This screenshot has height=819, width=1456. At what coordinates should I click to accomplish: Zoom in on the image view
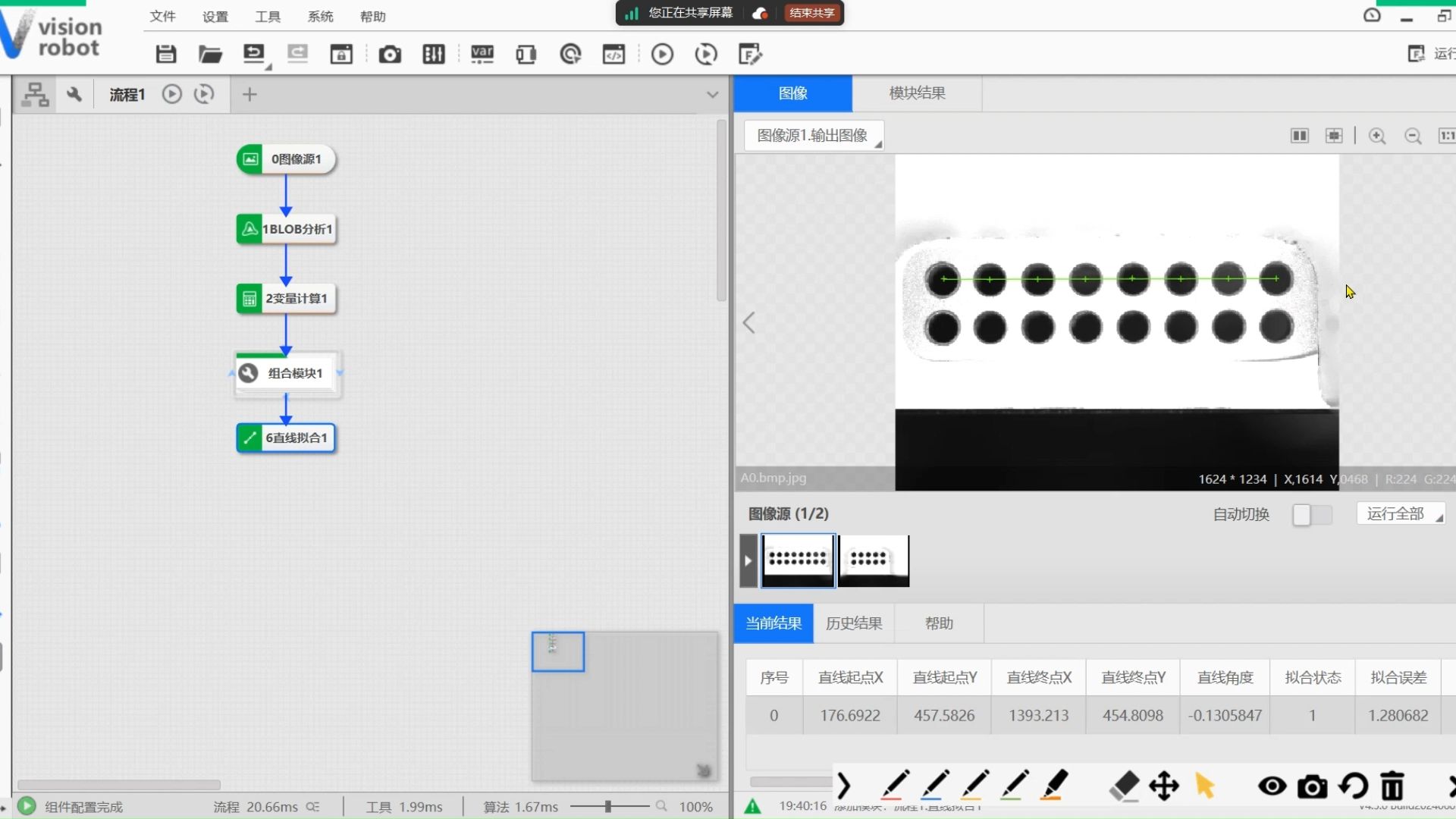pos(1377,136)
